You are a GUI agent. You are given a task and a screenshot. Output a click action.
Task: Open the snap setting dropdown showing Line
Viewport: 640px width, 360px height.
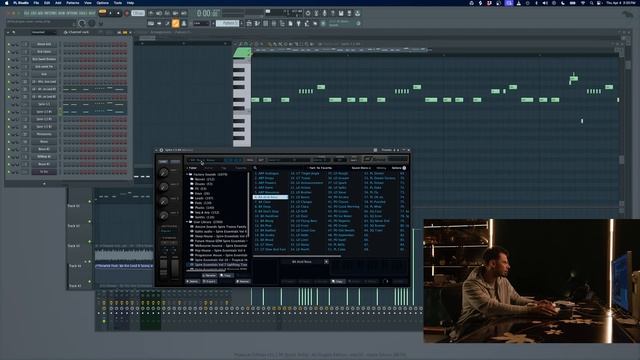coord(202,24)
